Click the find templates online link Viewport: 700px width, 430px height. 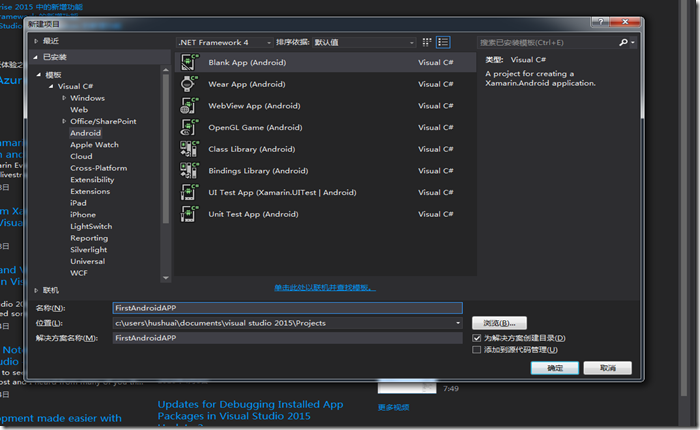pos(325,288)
